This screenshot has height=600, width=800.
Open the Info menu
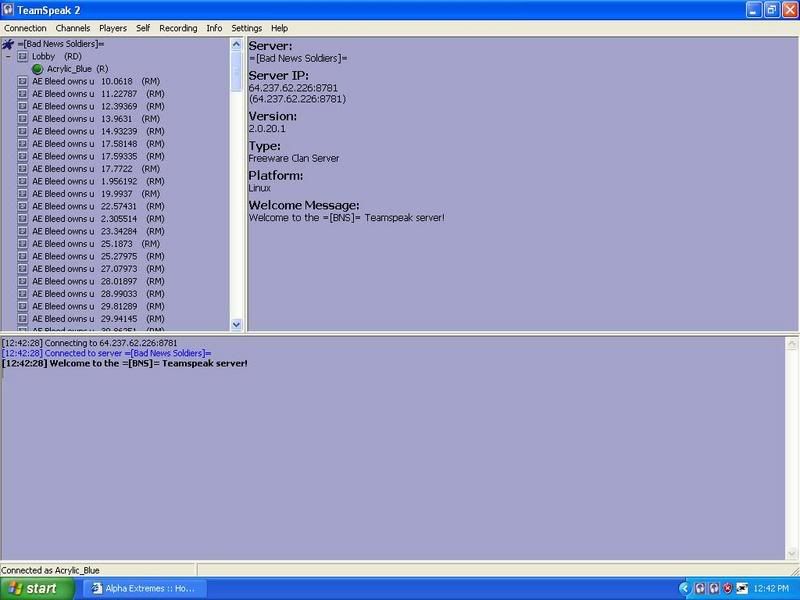(214, 28)
